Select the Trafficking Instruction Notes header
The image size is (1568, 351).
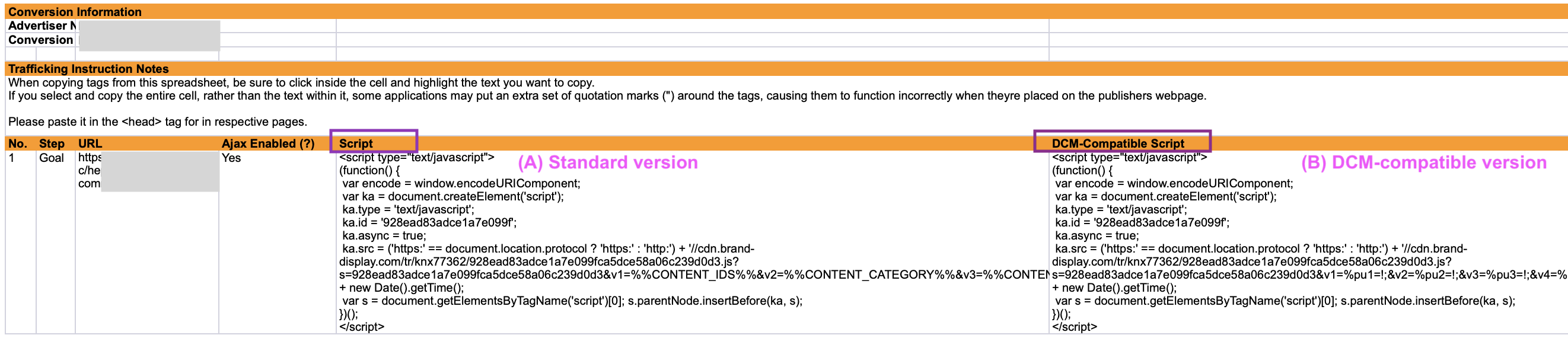(88, 69)
